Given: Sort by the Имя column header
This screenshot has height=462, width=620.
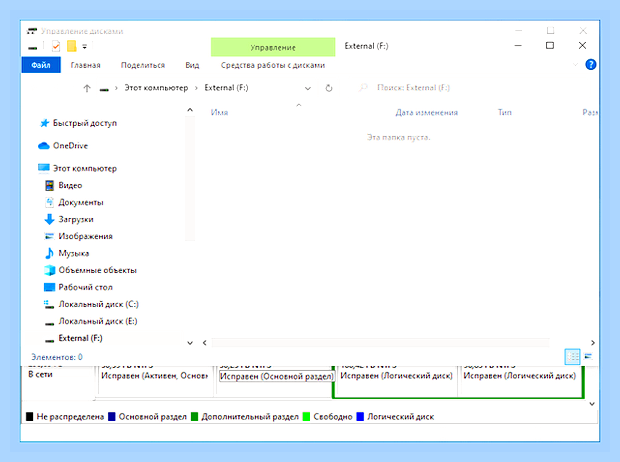Looking at the screenshot, I should pos(219,113).
